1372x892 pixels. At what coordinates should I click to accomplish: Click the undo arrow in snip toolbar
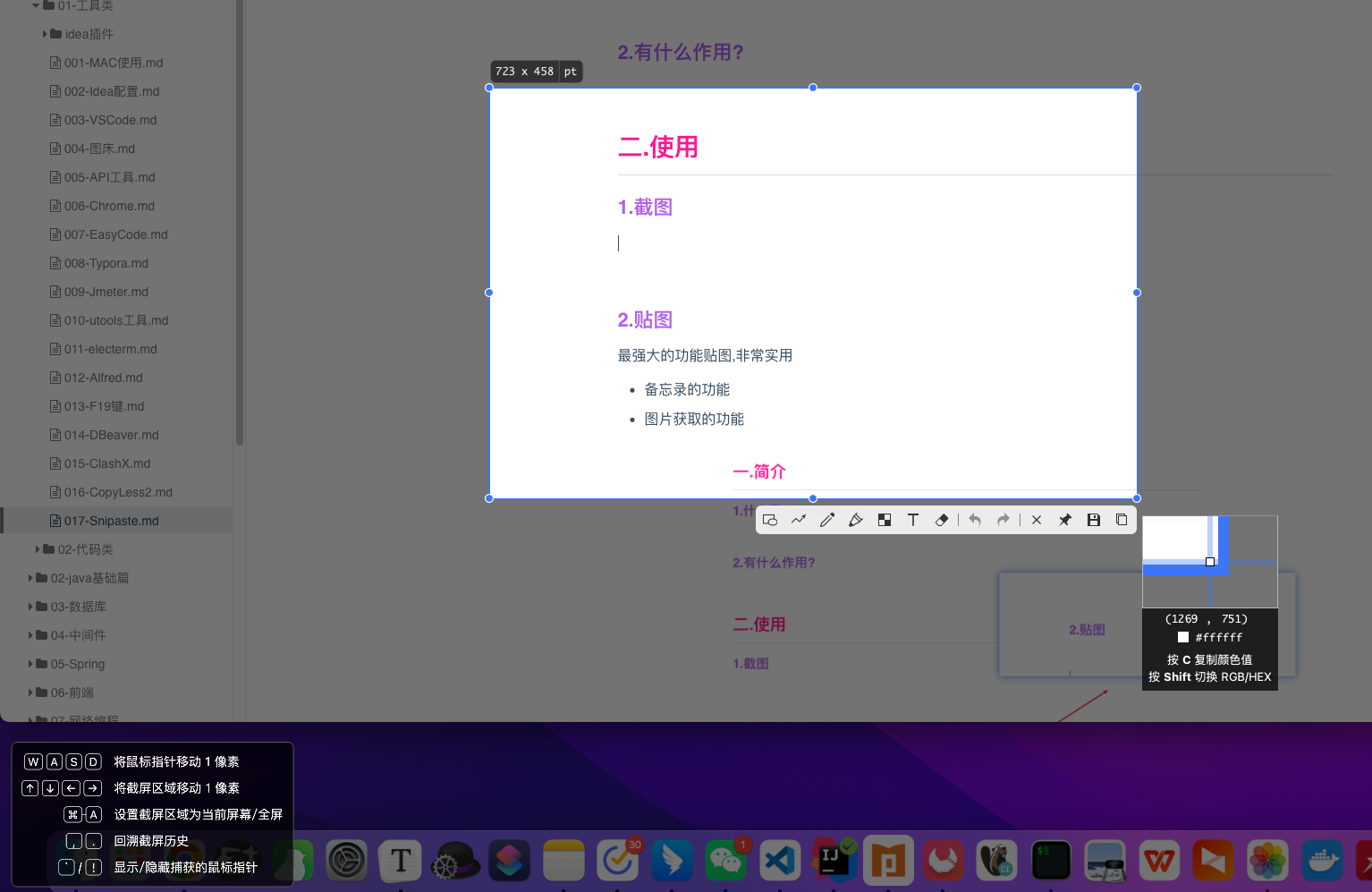pos(975,520)
